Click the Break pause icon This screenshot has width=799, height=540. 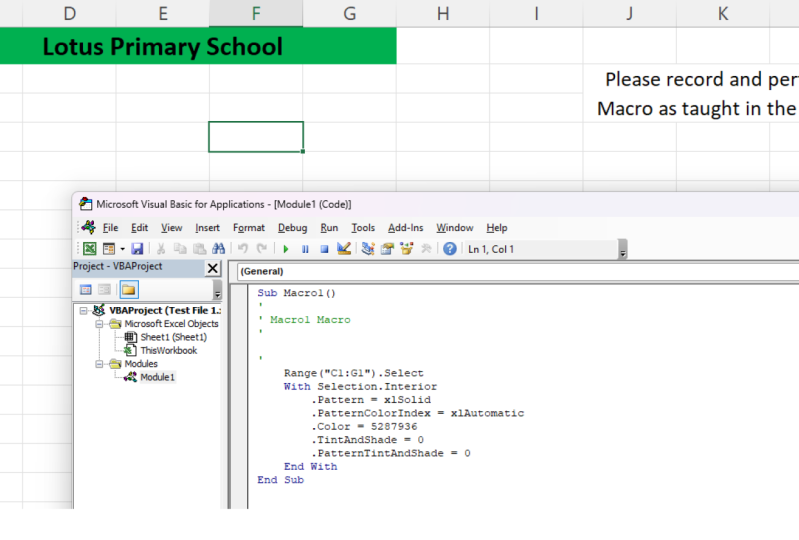pos(305,249)
